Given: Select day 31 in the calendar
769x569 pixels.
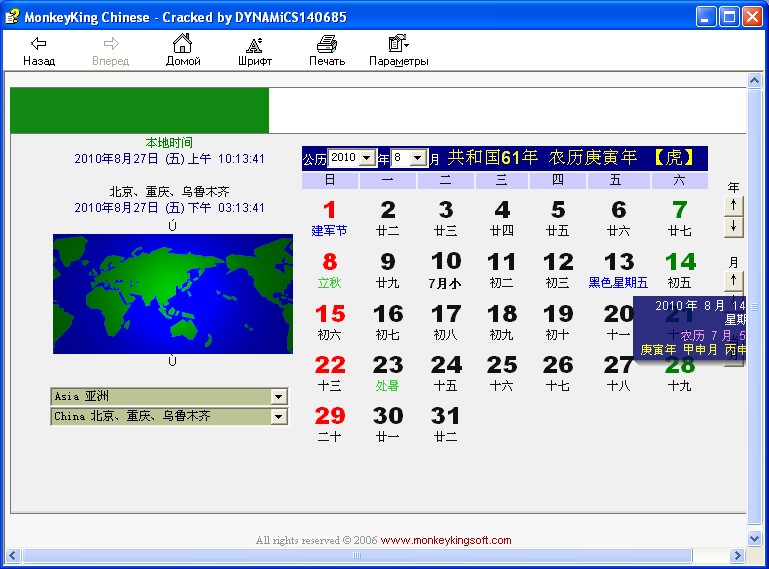Looking at the screenshot, I should 445,424.
